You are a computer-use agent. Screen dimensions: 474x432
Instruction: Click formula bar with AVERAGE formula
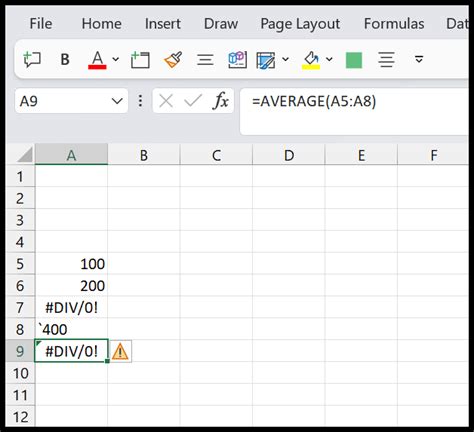(x=354, y=111)
